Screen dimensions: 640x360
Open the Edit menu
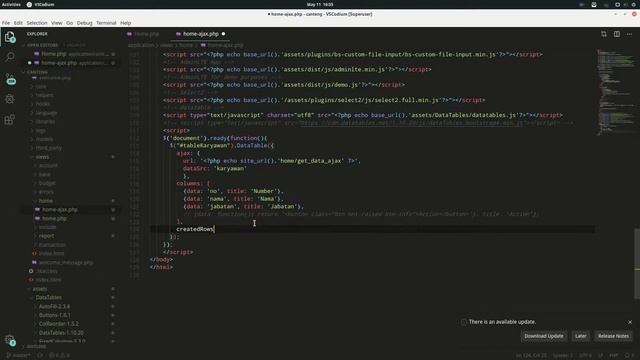18,23
